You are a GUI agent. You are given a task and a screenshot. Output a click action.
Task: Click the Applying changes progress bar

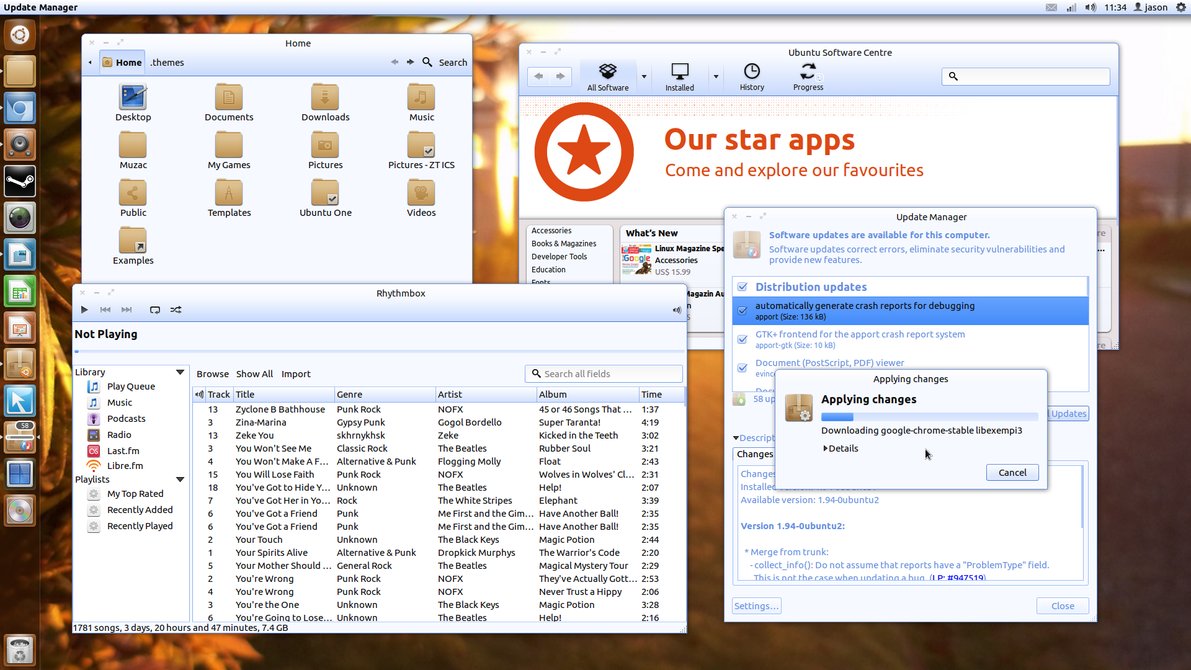click(x=929, y=417)
